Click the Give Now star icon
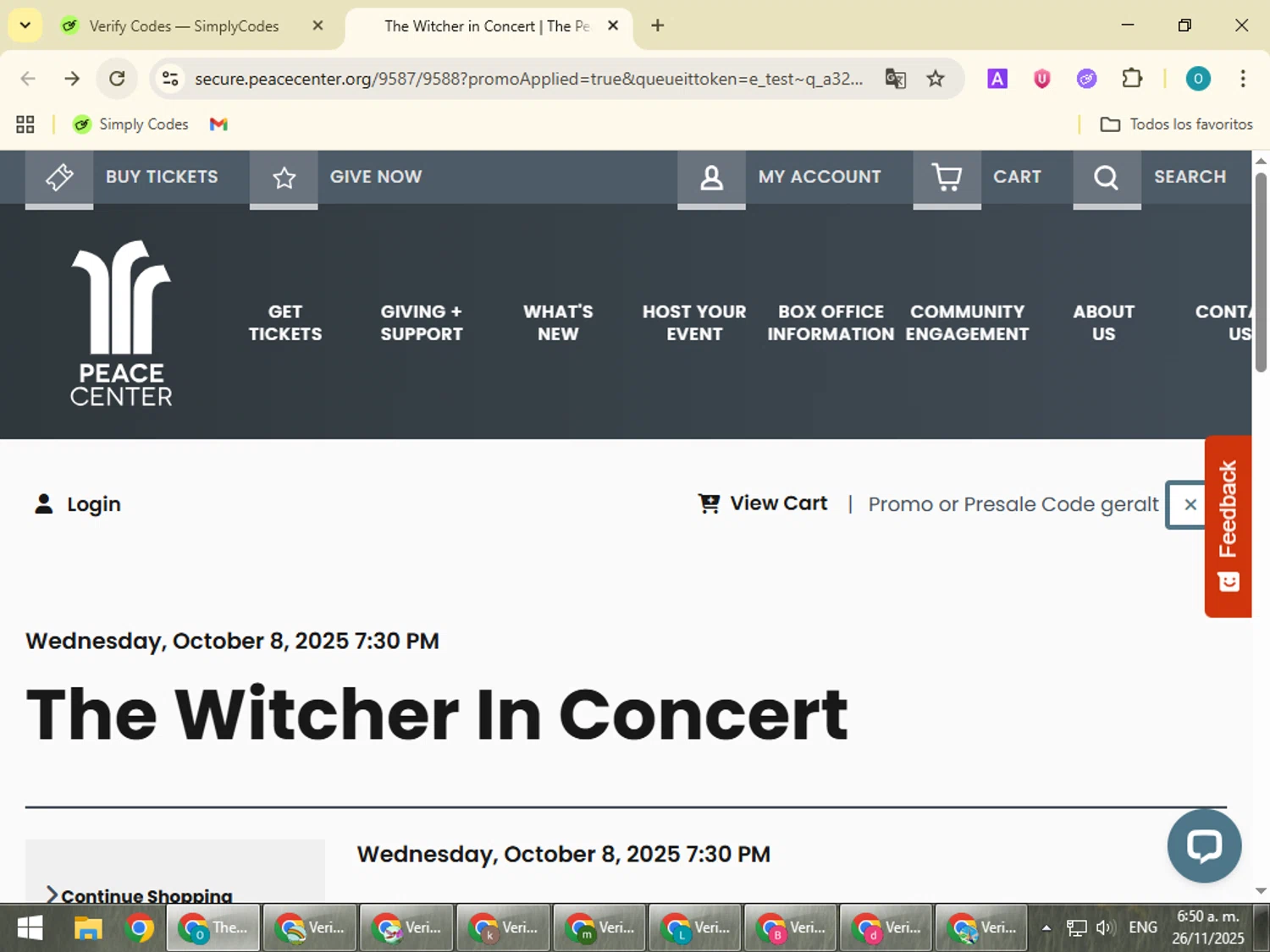 point(284,178)
